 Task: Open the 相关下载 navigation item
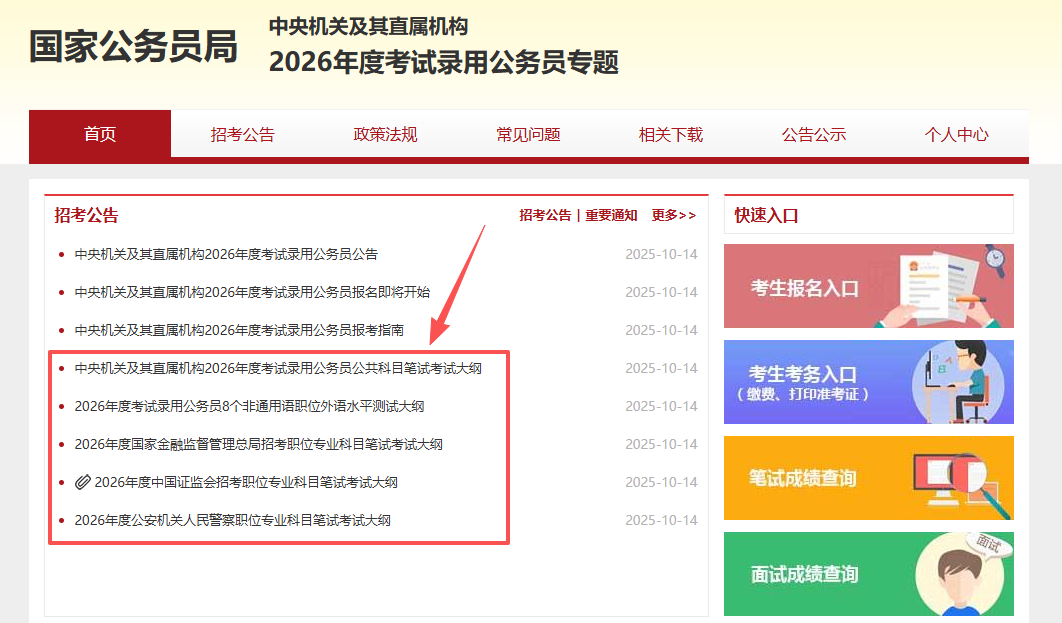(x=671, y=134)
